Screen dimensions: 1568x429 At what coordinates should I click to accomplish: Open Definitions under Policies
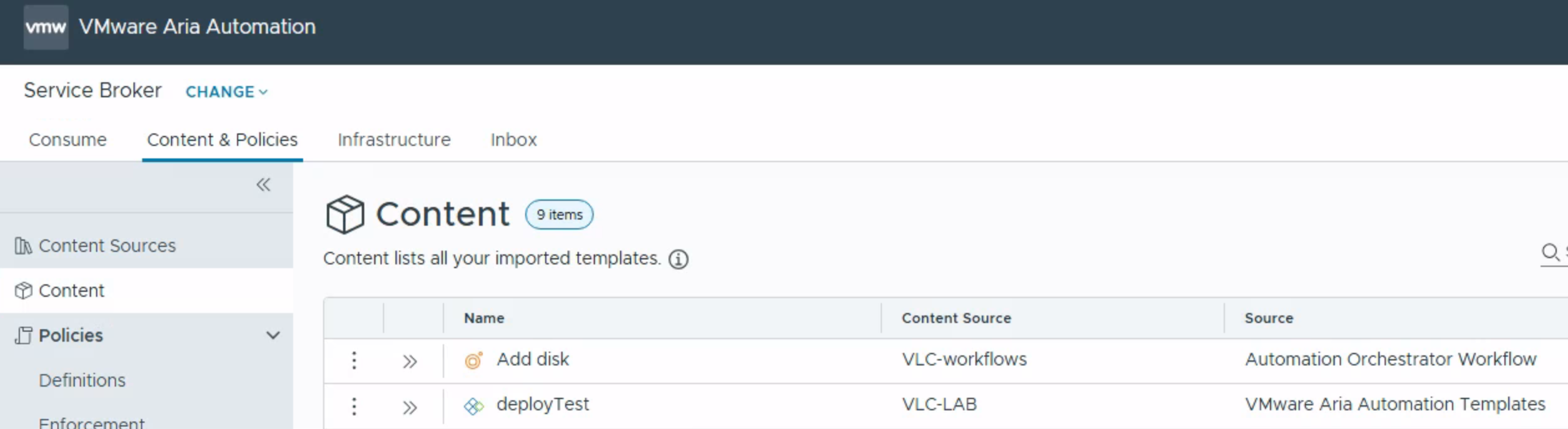[82, 380]
